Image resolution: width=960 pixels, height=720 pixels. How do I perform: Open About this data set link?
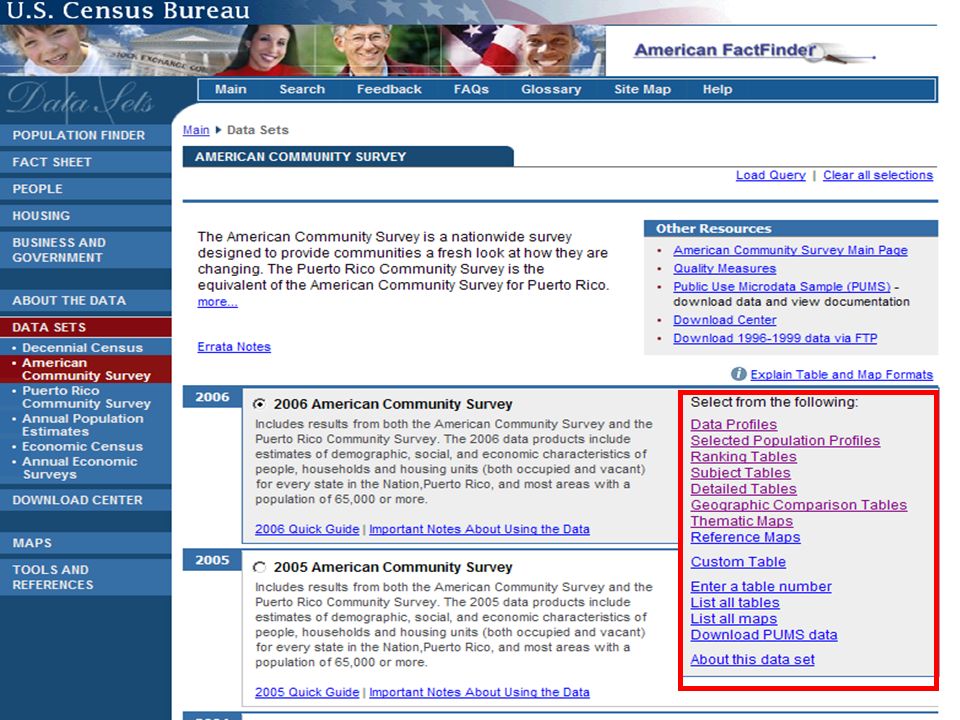[752, 659]
